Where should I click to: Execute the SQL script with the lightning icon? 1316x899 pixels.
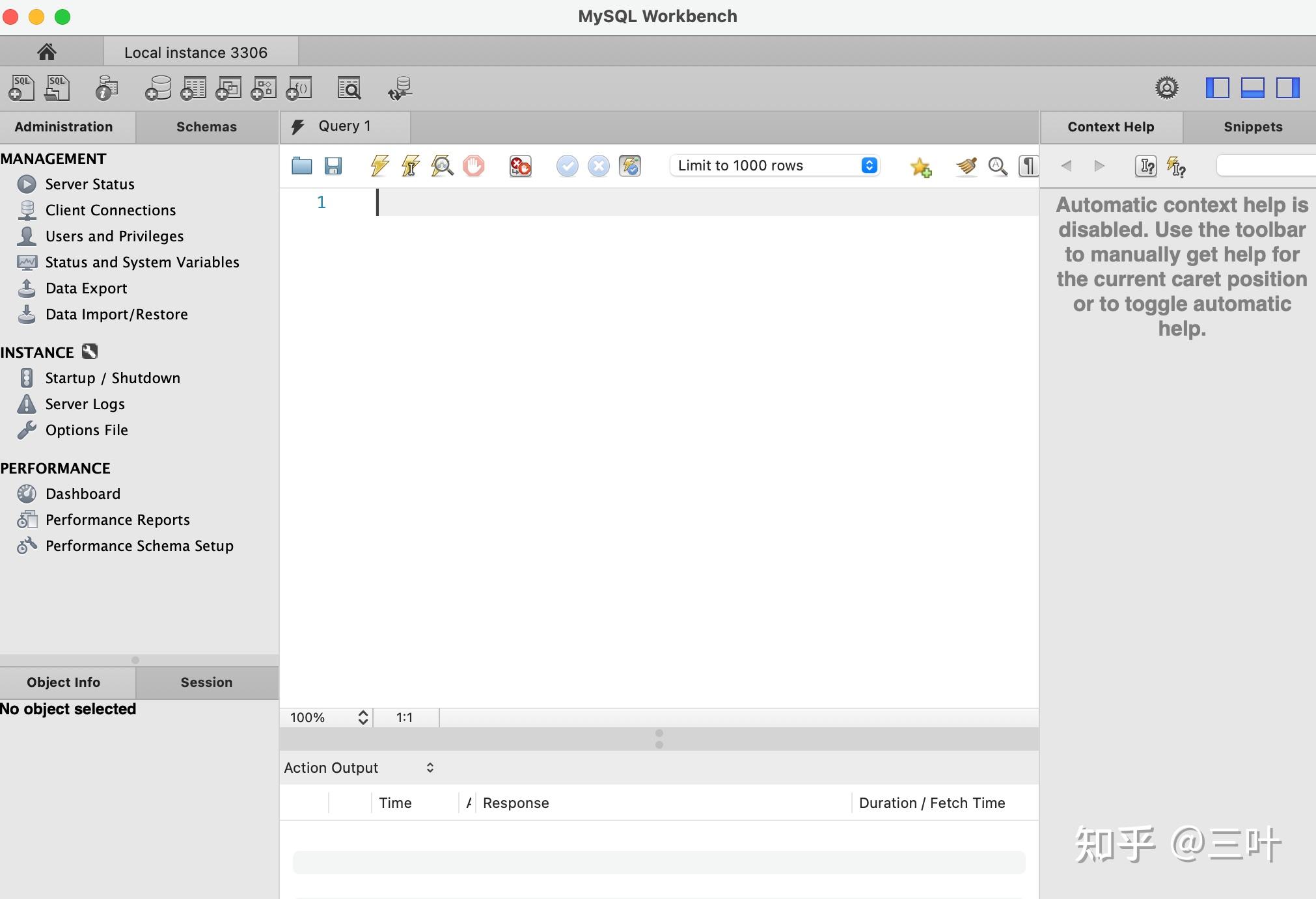coord(379,166)
